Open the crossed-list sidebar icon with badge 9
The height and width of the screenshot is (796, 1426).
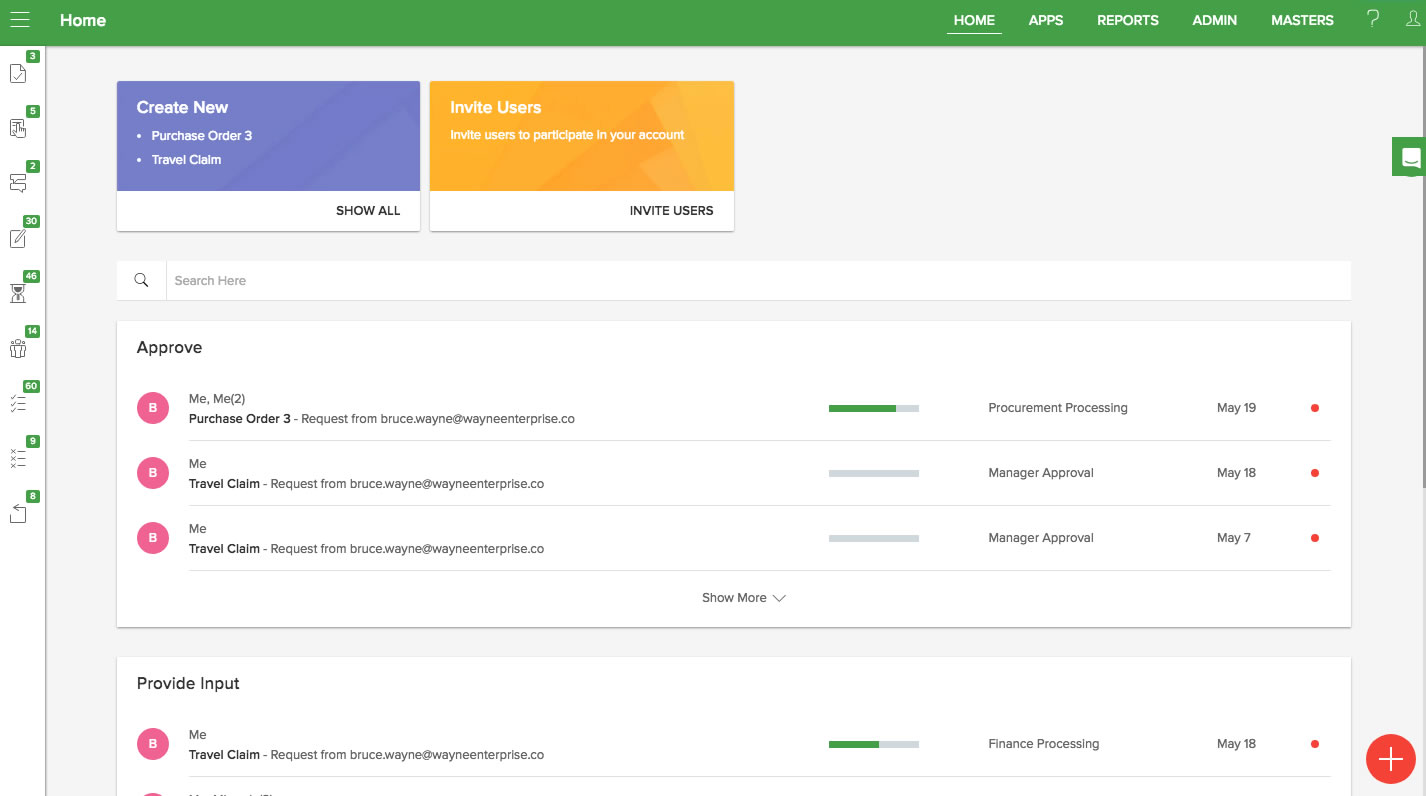18,459
